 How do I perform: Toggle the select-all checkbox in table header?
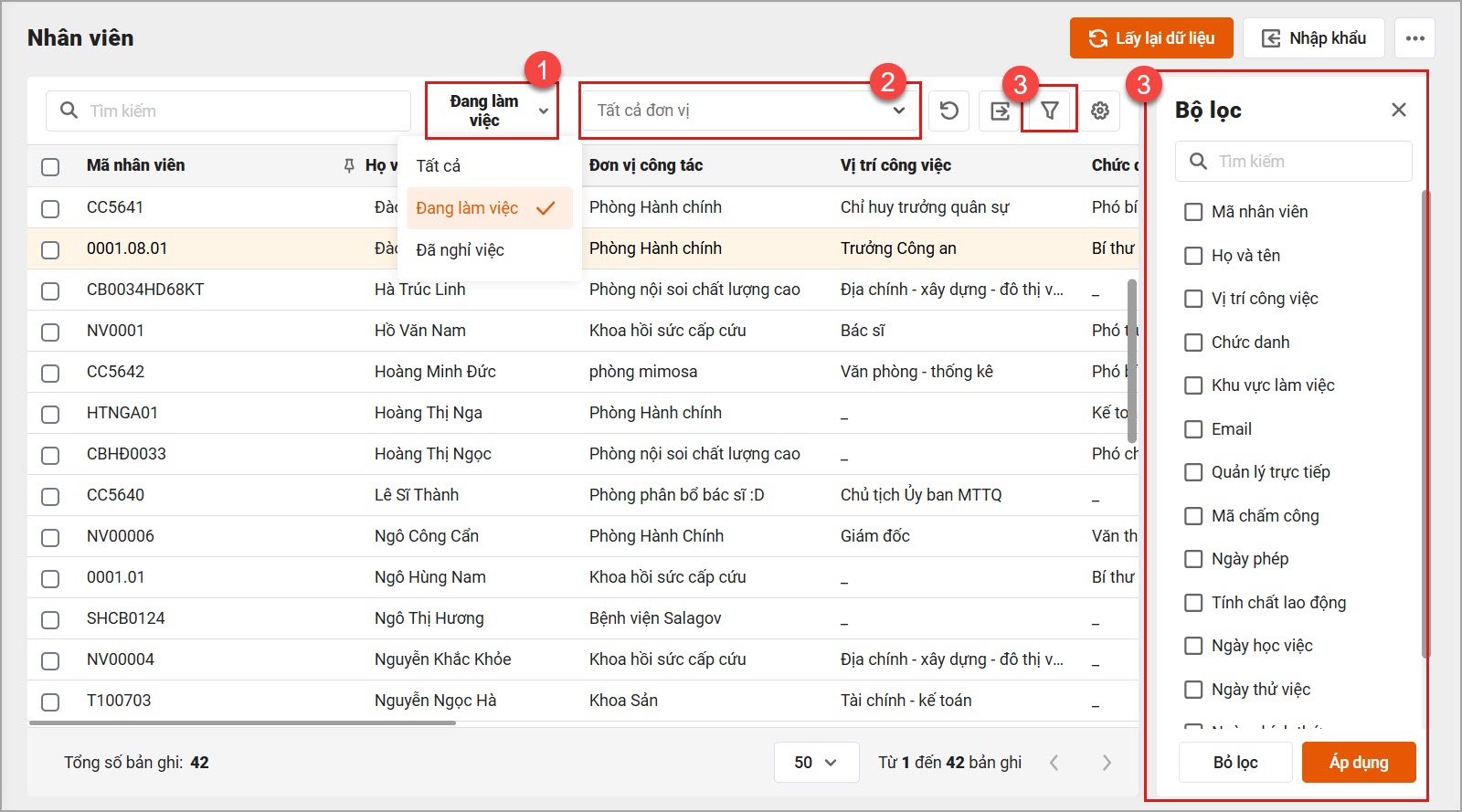(50, 166)
